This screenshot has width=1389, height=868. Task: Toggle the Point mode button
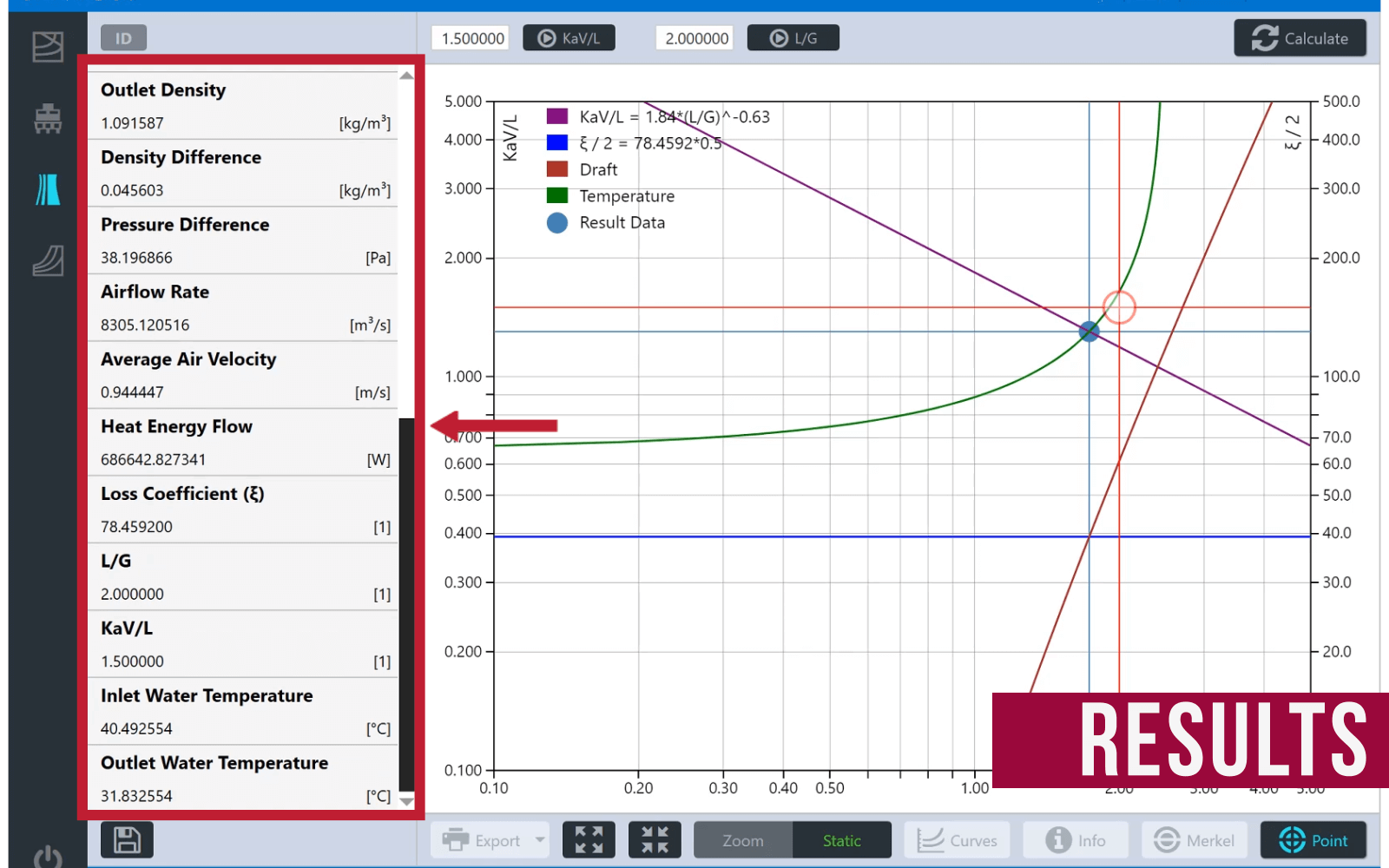(x=1313, y=840)
